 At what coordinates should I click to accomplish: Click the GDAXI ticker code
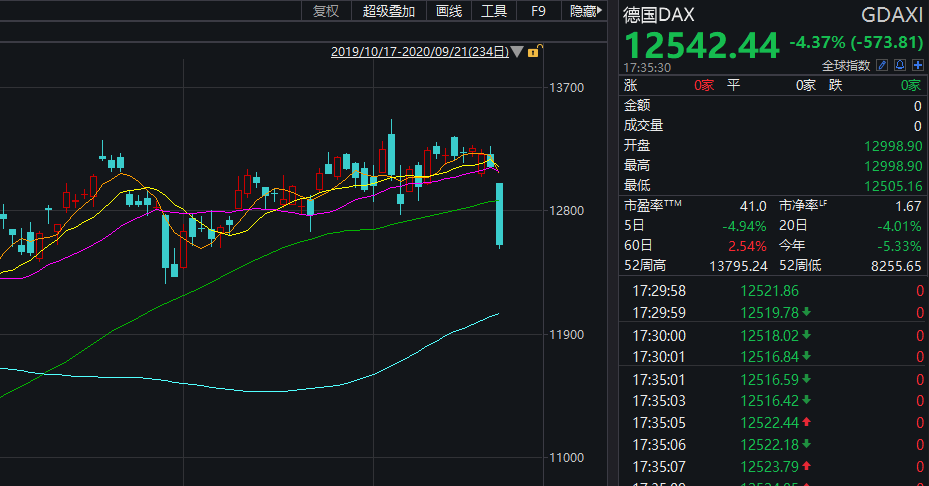[892, 14]
